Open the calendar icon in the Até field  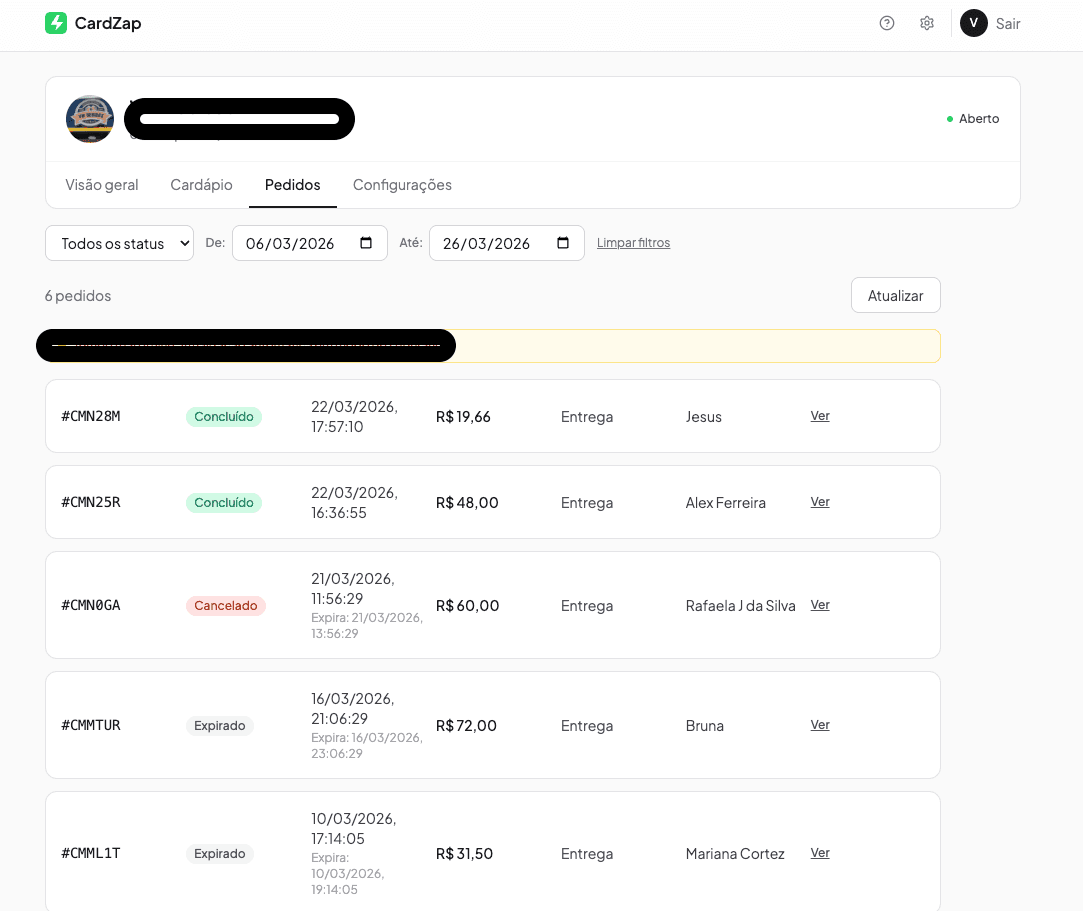(x=564, y=242)
